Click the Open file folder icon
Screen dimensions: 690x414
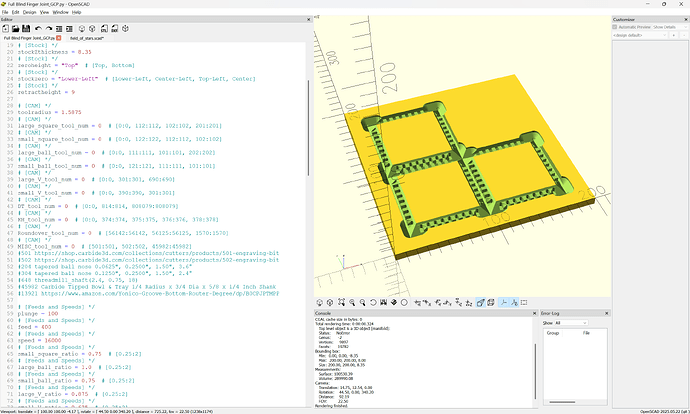click(15, 29)
